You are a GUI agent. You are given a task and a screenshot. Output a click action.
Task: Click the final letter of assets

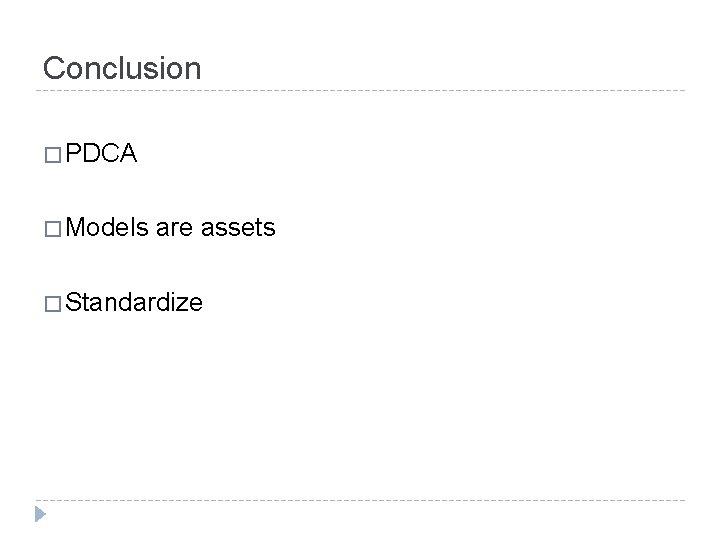tap(269, 230)
